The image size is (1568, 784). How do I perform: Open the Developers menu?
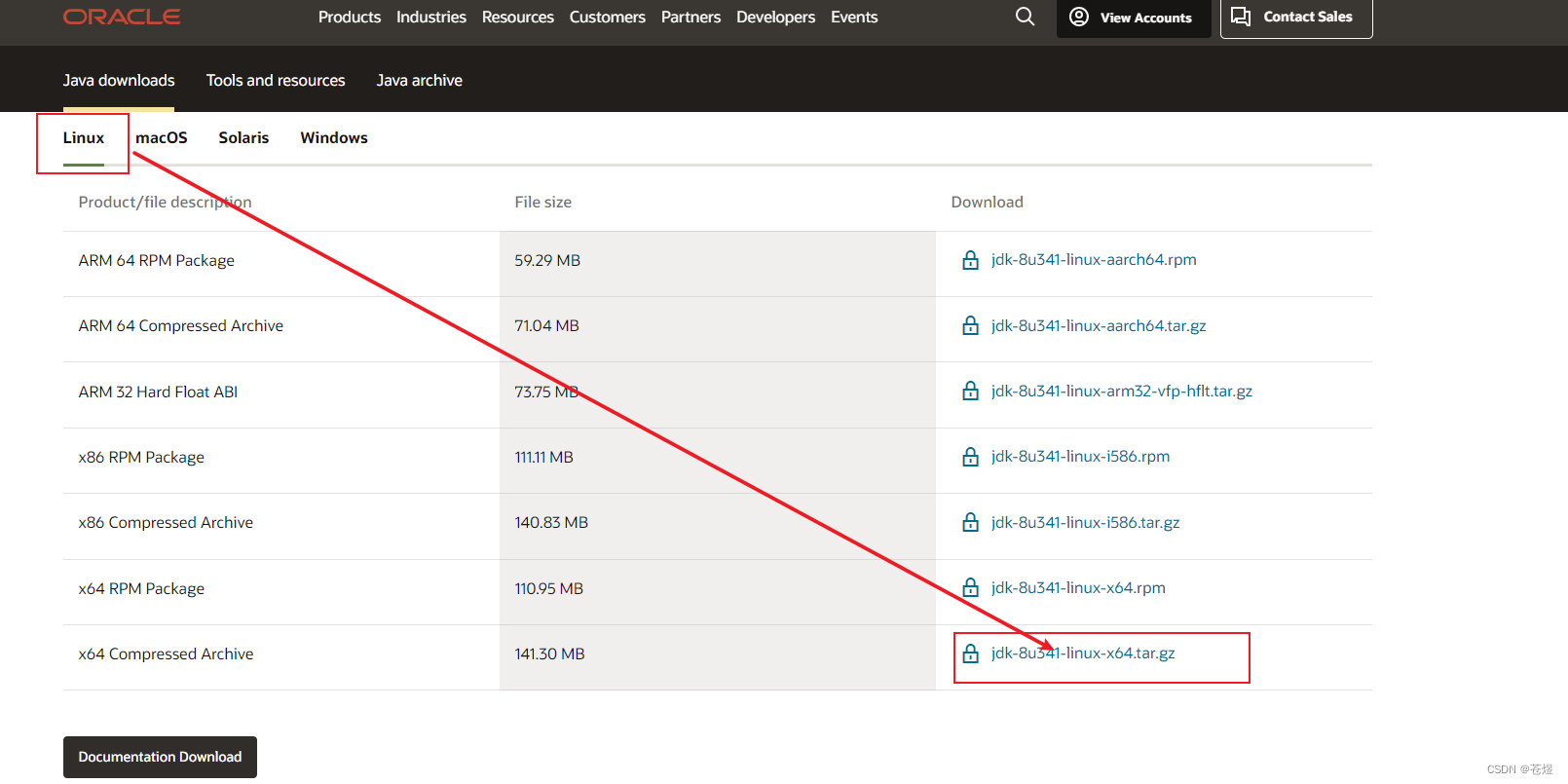(776, 17)
